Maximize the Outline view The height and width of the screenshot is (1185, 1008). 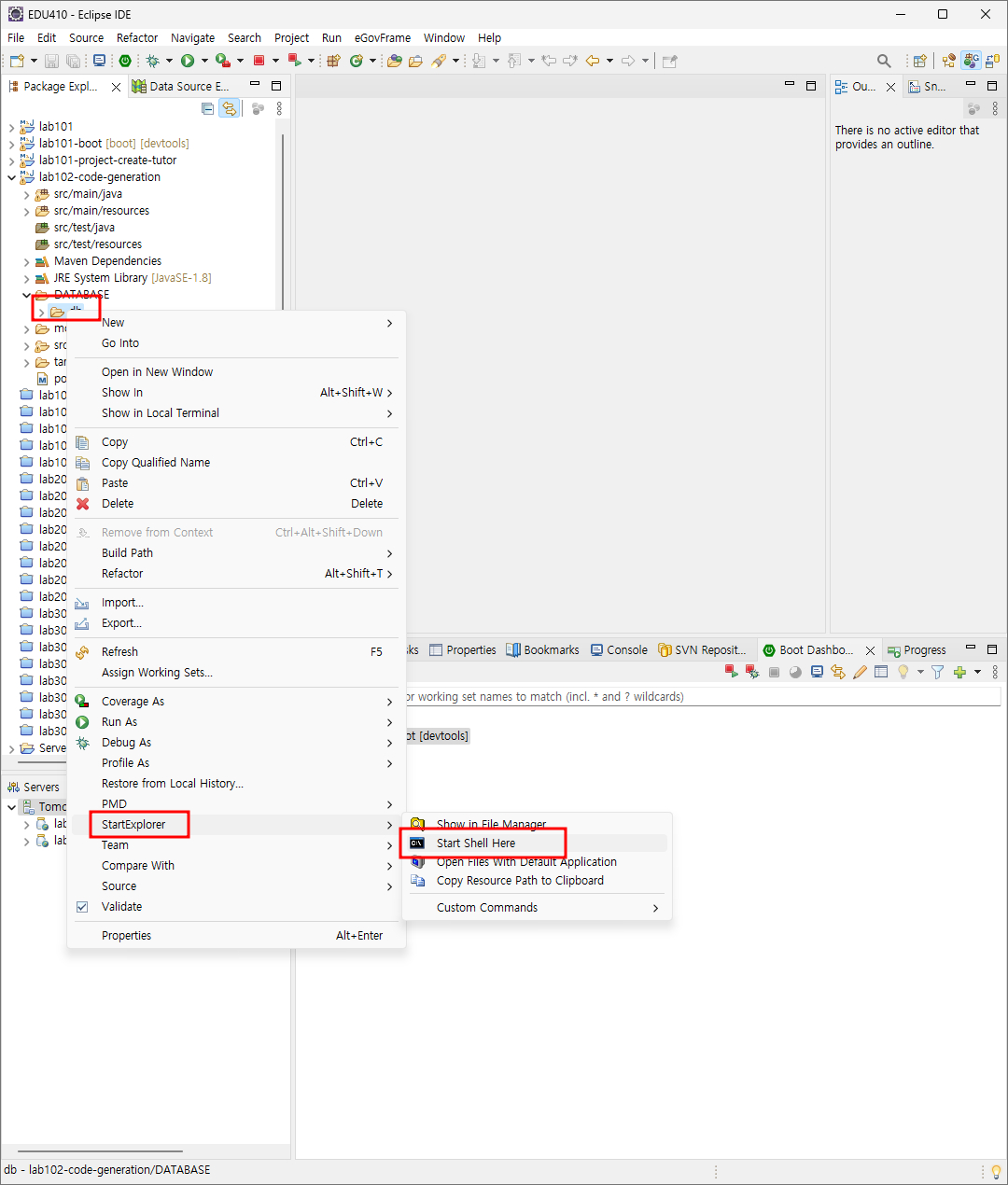(x=992, y=85)
